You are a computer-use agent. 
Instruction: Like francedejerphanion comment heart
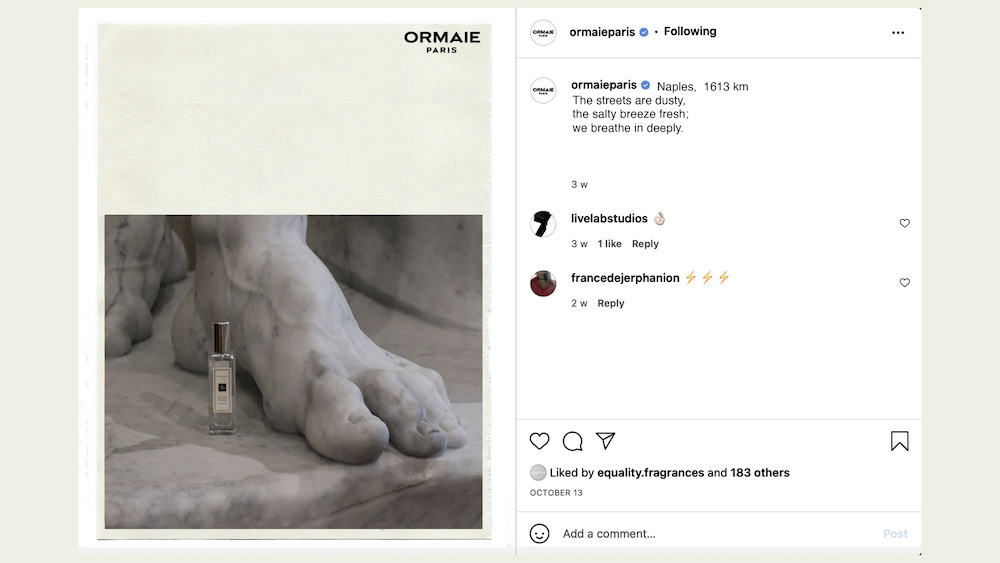[904, 282]
